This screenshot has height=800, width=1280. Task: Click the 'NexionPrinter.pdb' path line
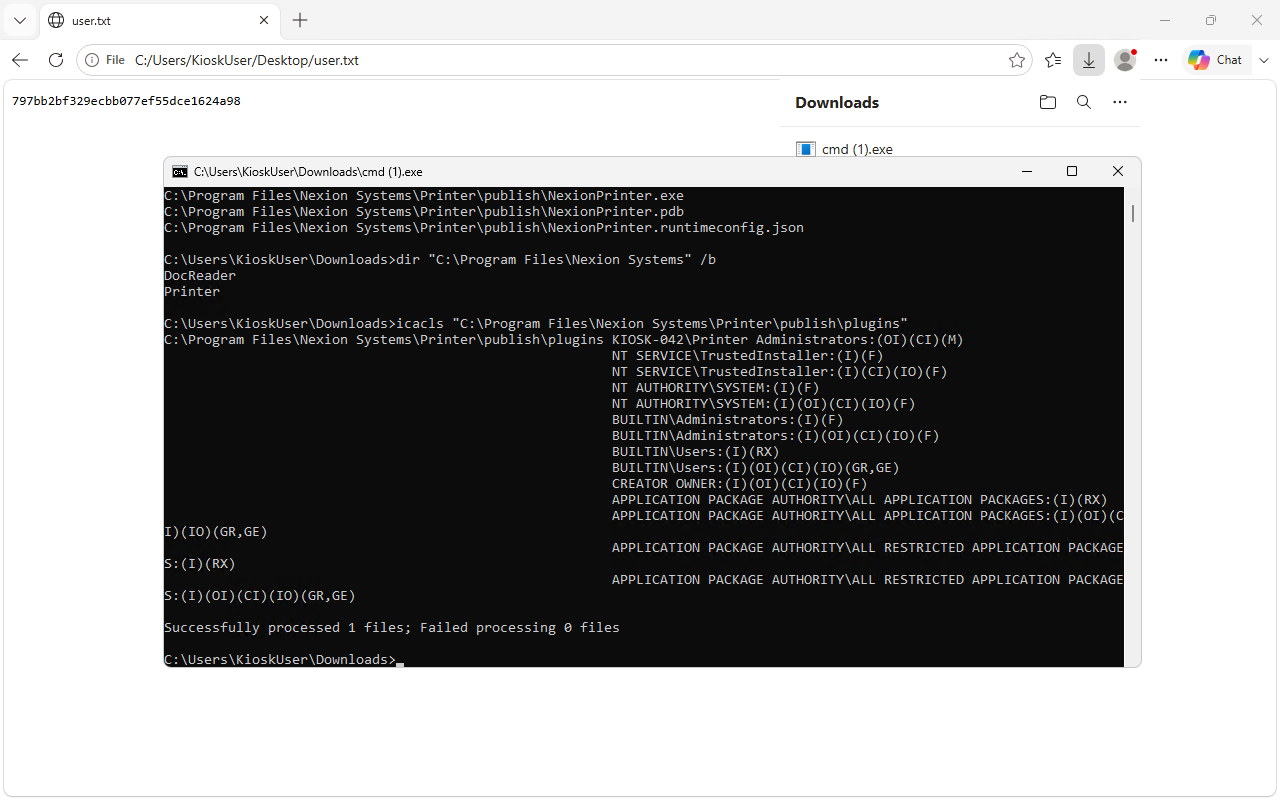pos(424,212)
